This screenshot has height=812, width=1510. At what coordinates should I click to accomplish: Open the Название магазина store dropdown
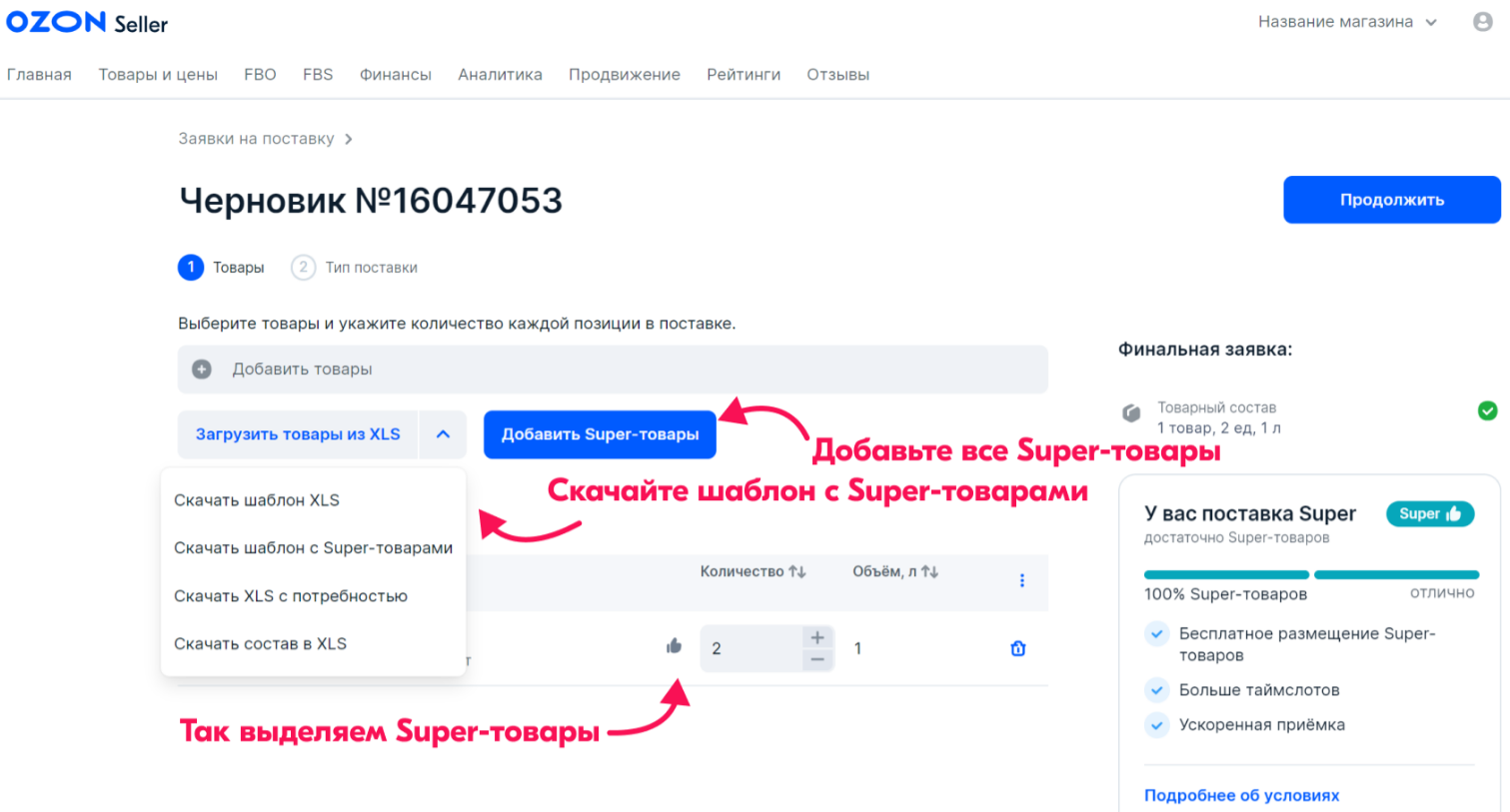point(1347,22)
